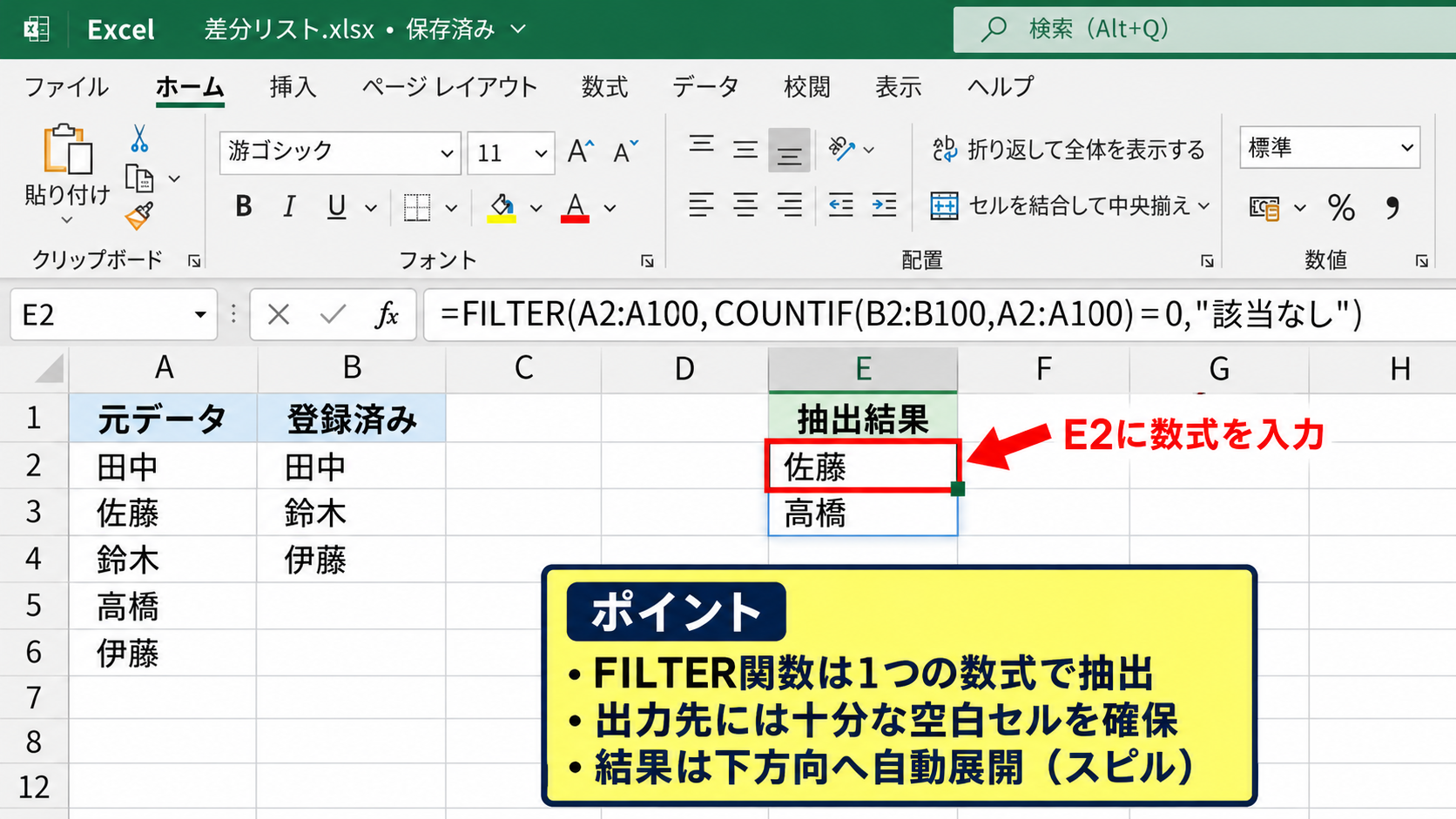Confirm the formula with the checkmark icon

[x=333, y=314]
